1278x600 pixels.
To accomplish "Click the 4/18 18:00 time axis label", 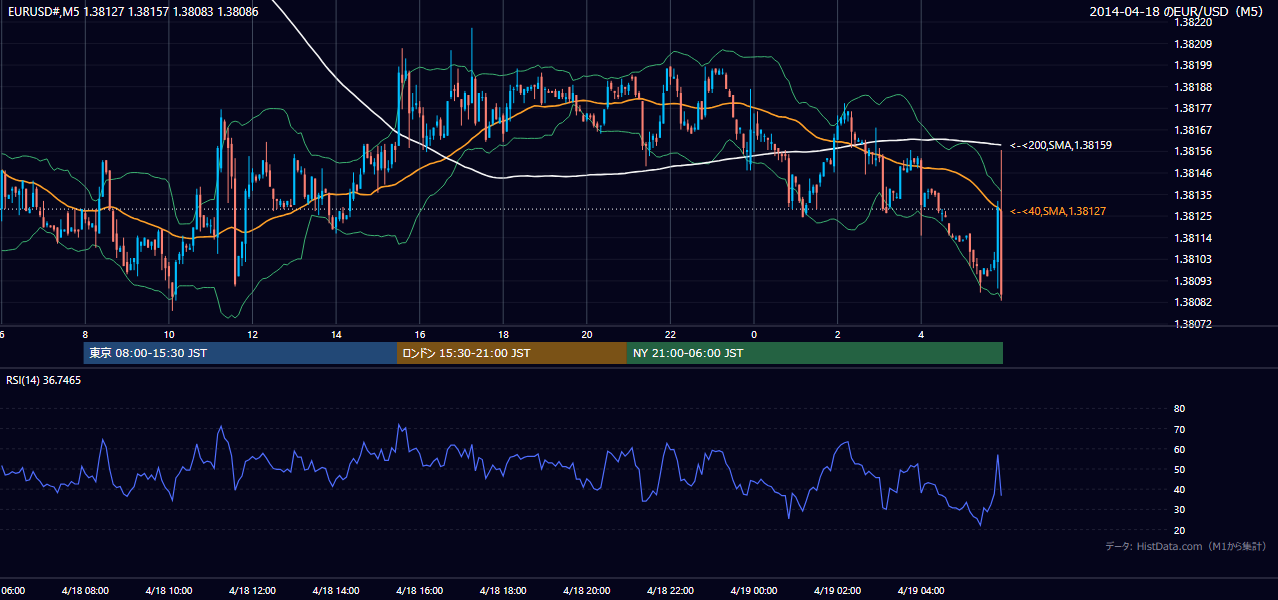I will pos(503,591).
